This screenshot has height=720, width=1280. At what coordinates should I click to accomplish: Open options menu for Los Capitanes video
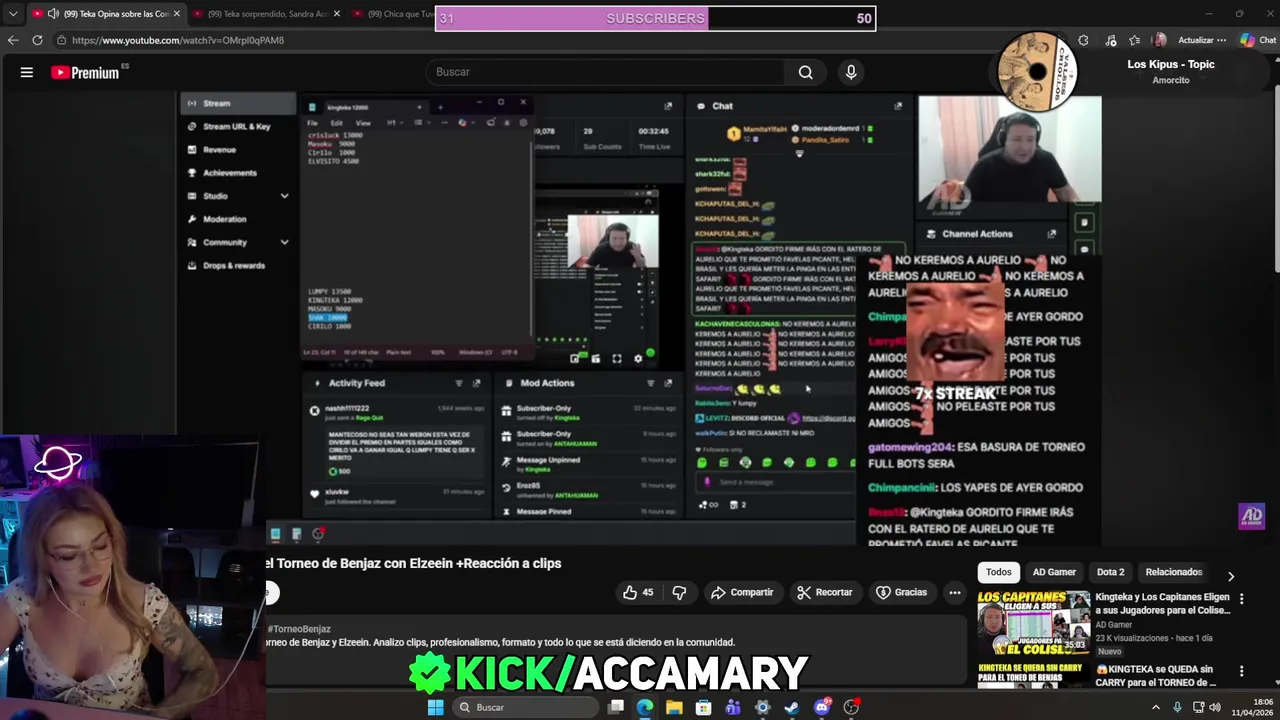[1241, 599]
